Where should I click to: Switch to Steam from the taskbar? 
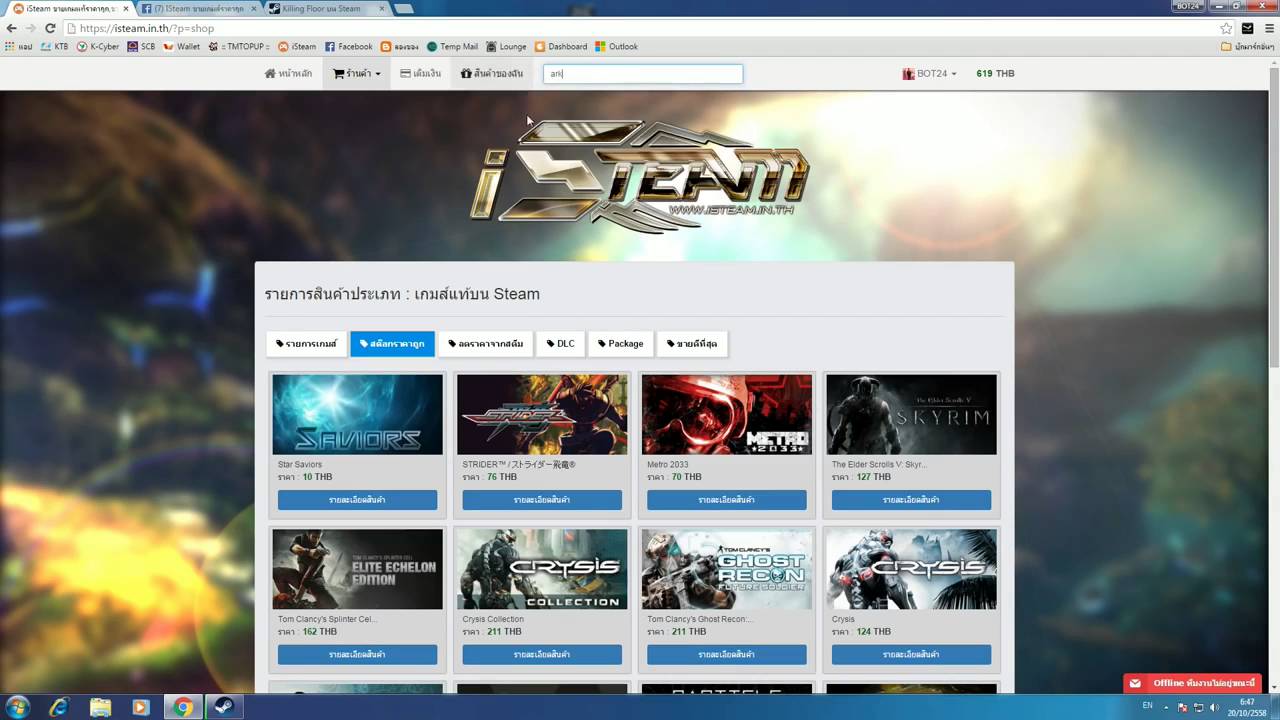223,707
